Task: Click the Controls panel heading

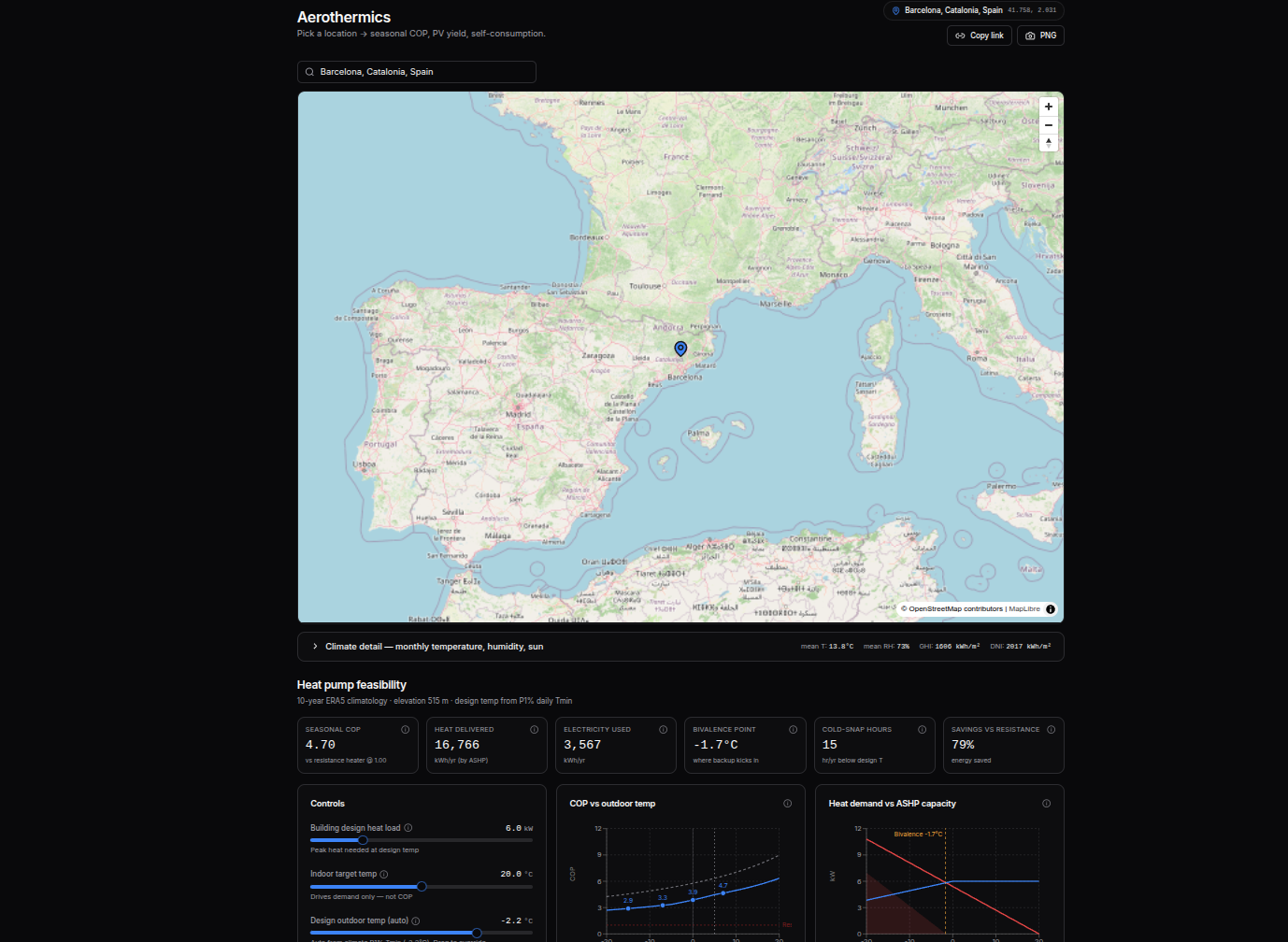Action: pos(327,804)
